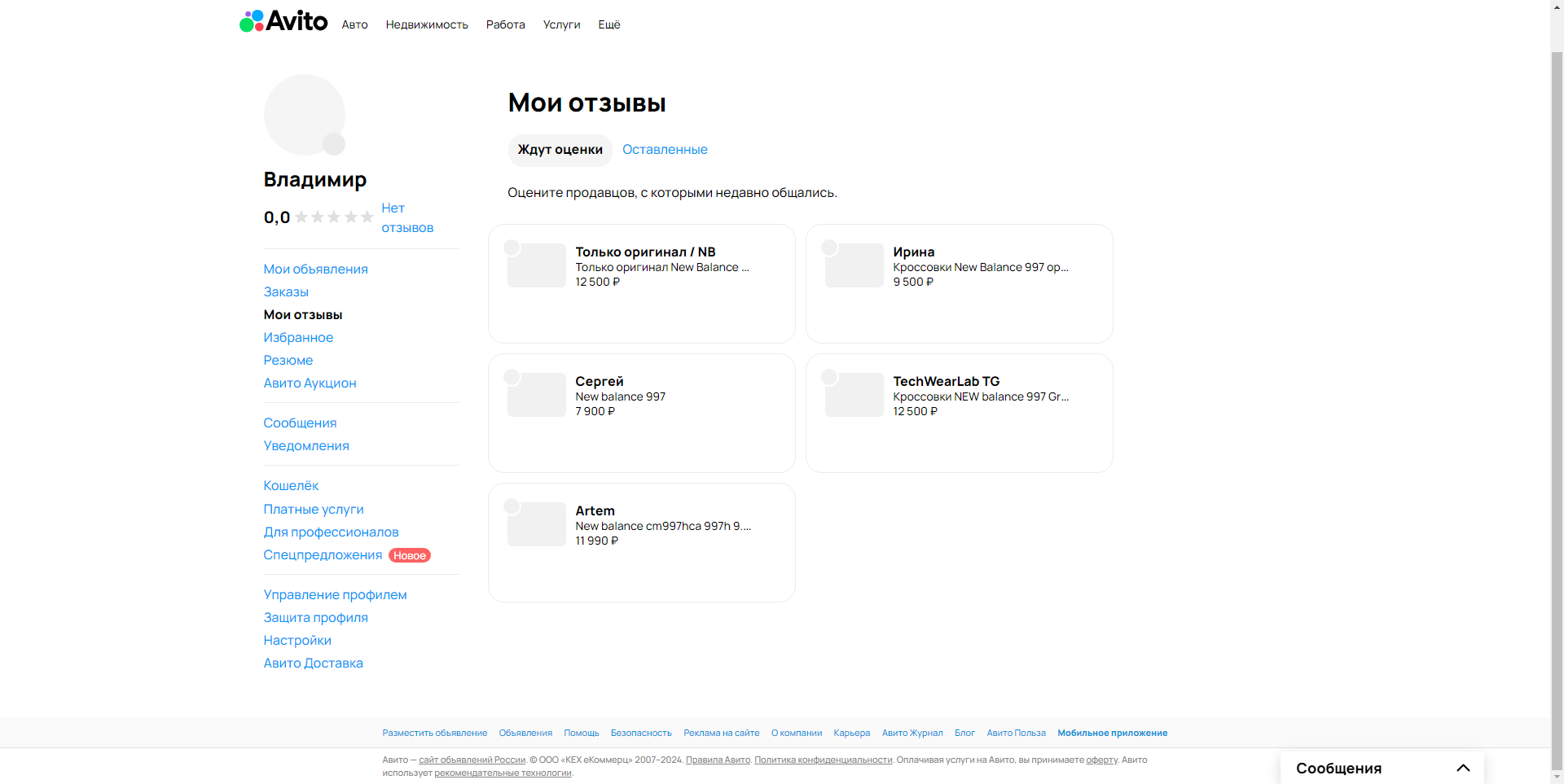Open Платные услуги
1564x784 pixels.
pyautogui.click(x=314, y=509)
